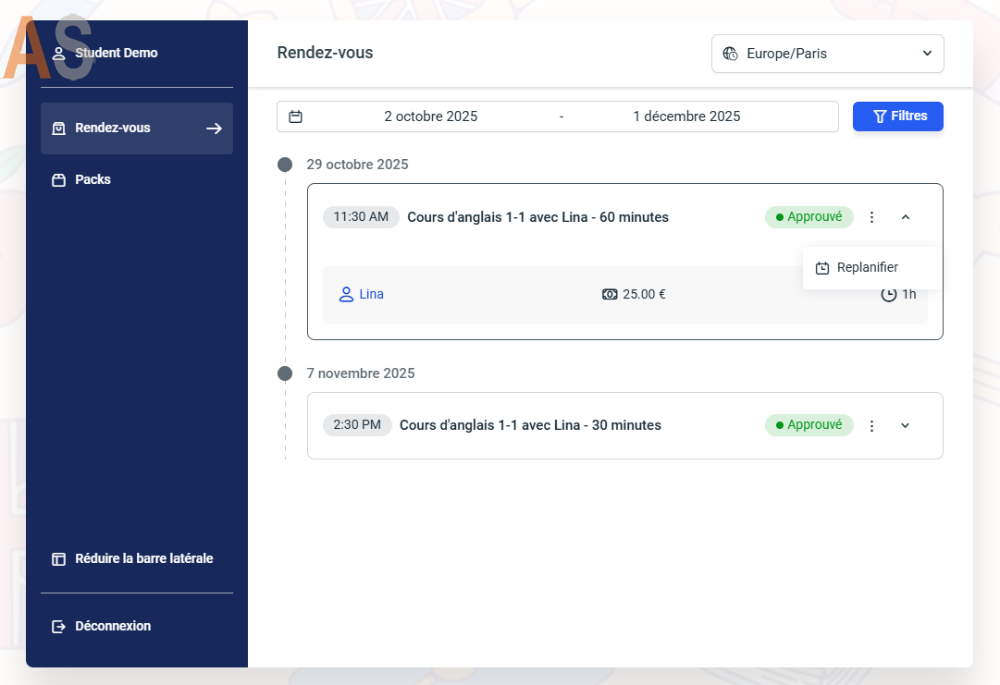This screenshot has height=685, width=1000.
Task: Reduce the sidebar with Réduire la barre latérale
Action: [x=143, y=559]
